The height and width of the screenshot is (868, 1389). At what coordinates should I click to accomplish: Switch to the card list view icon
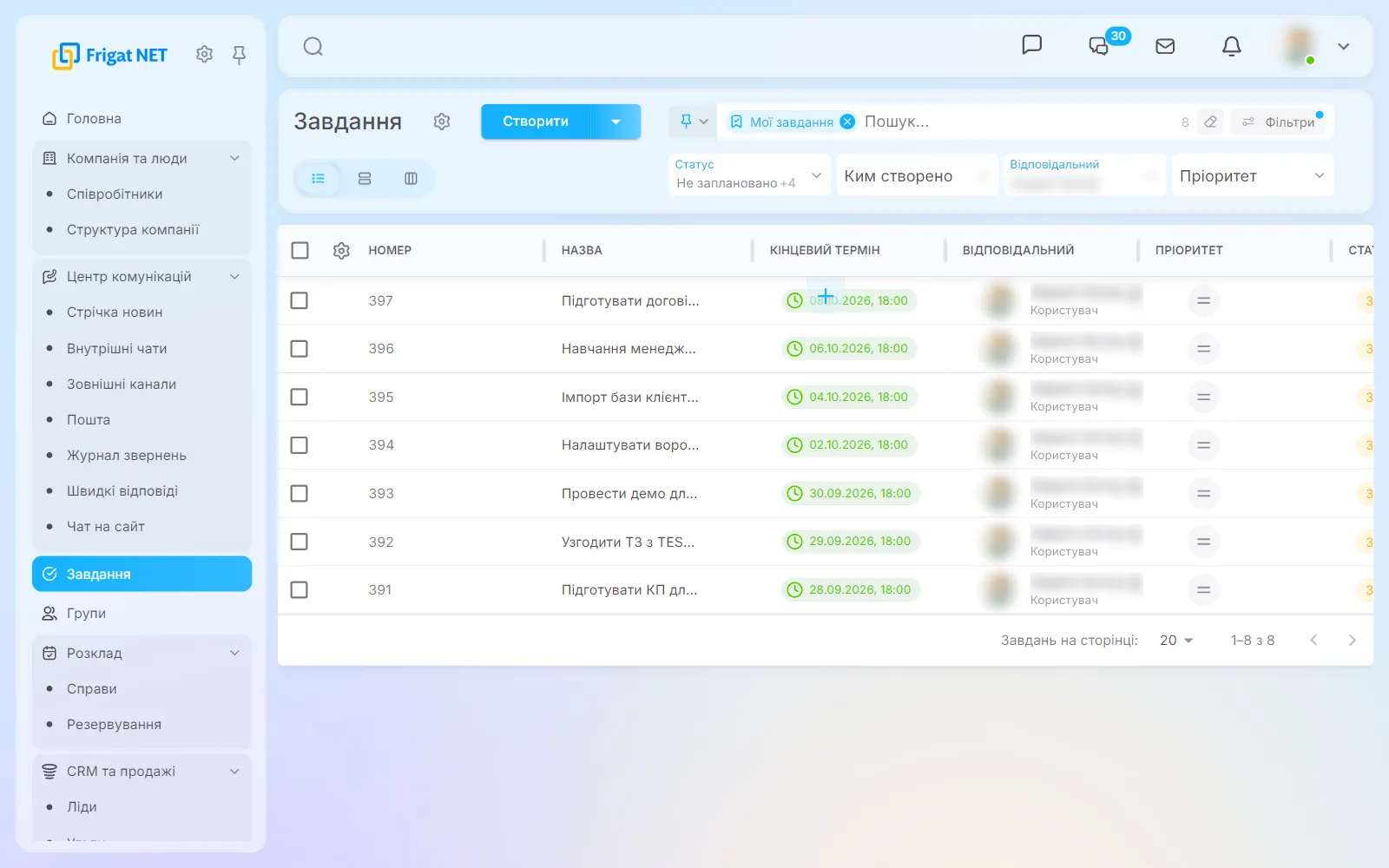pyautogui.click(x=365, y=178)
